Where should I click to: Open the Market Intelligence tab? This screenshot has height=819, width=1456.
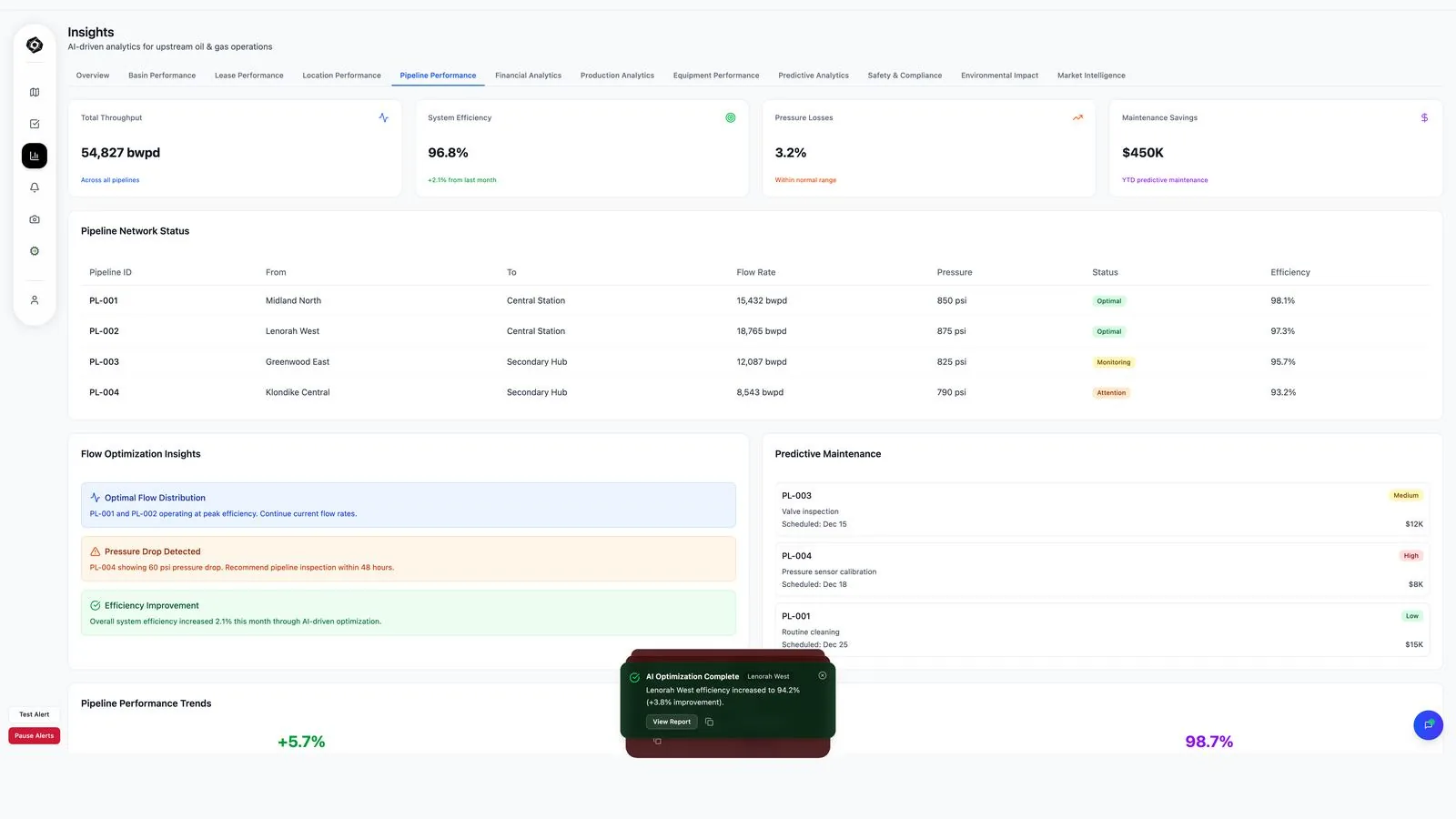[1091, 76]
